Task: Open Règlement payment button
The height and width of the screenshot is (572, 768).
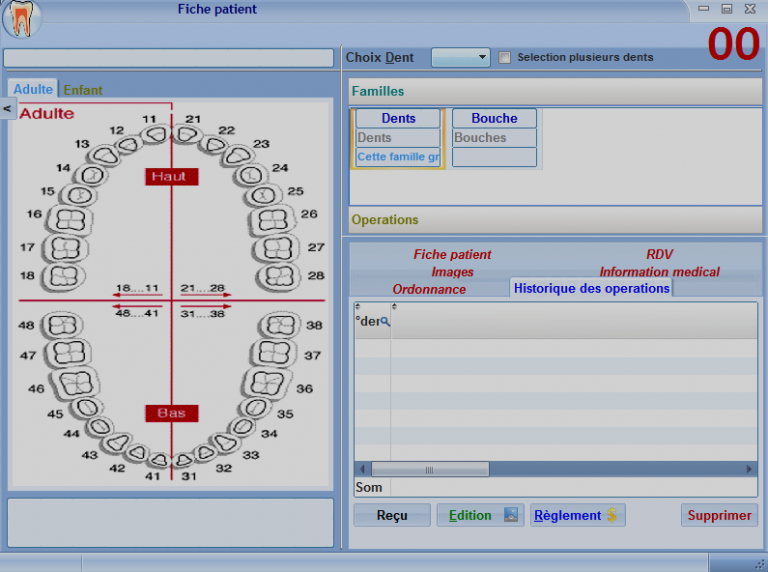Action: coord(577,515)
